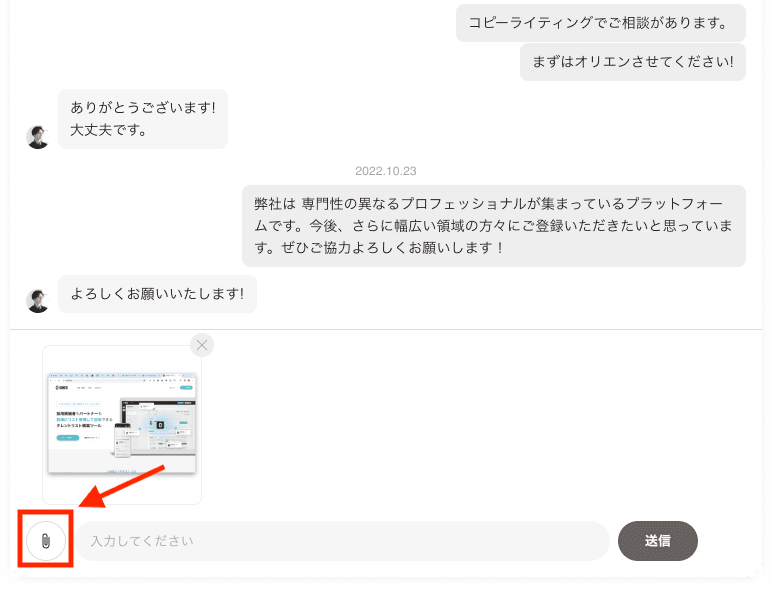Click the よろしくお願いいたします reply bubble
Screen dimensions: 772x589
tap(157, 294)
